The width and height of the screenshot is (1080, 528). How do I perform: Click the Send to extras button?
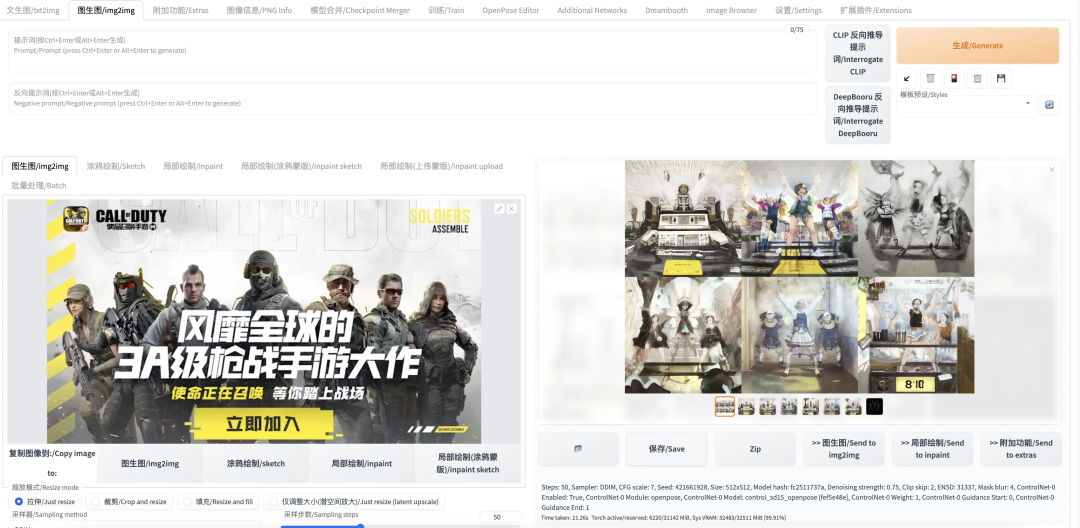pyautogui.click(x=1021, y=449)
